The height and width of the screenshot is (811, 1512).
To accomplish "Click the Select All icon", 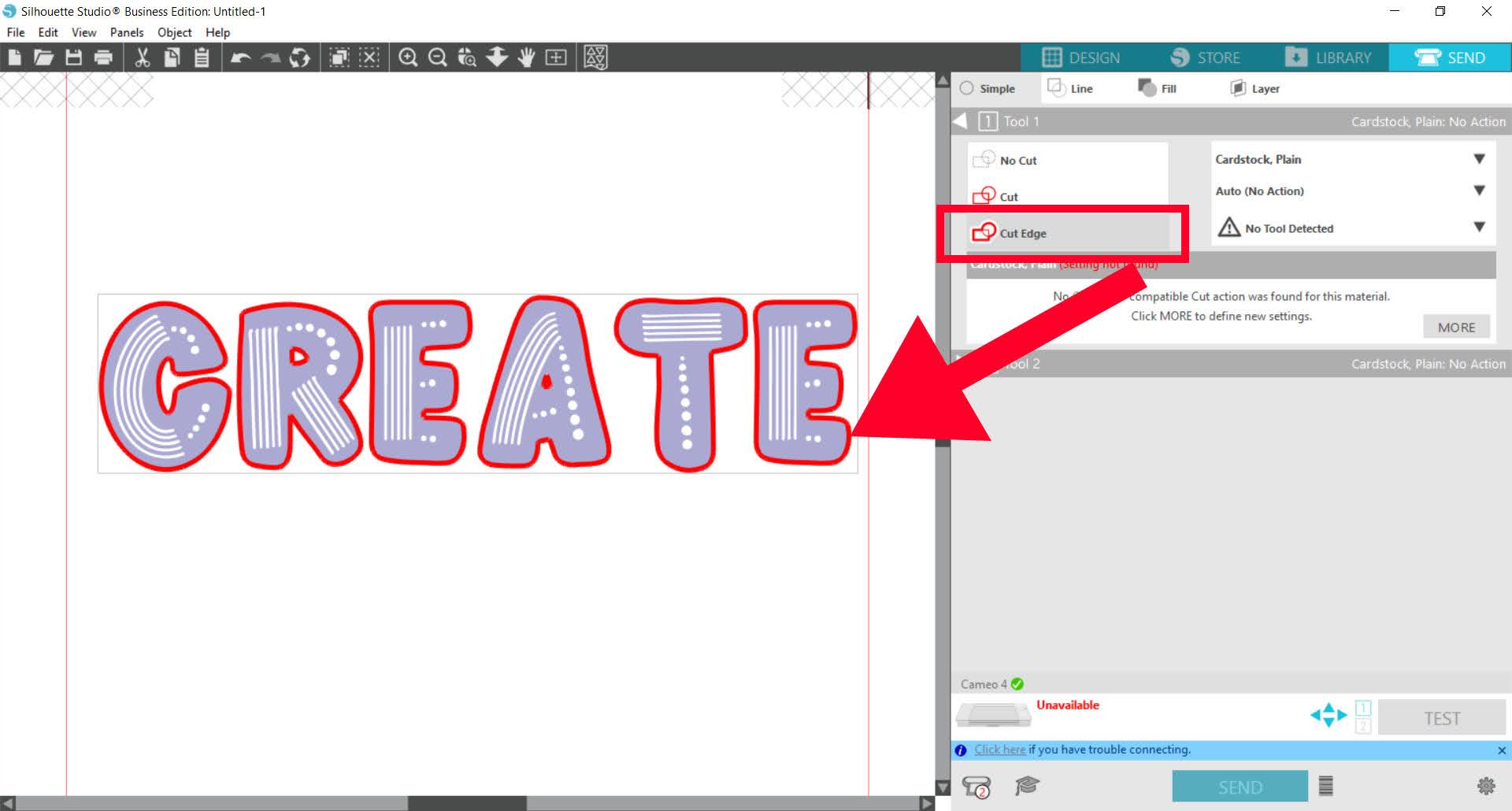I will click(x=339, y=57).
